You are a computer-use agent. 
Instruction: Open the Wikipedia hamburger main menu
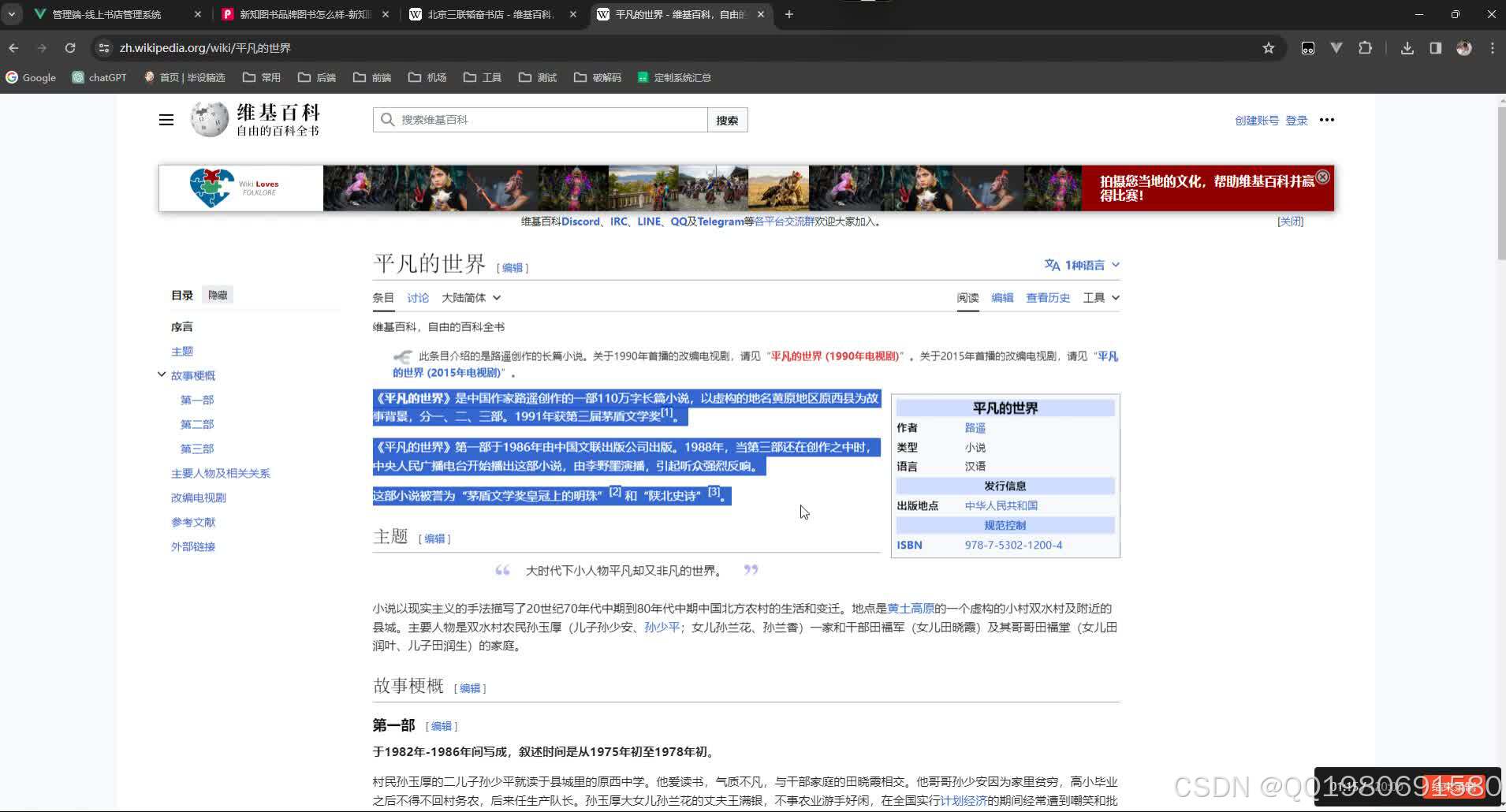click(166, 119)
